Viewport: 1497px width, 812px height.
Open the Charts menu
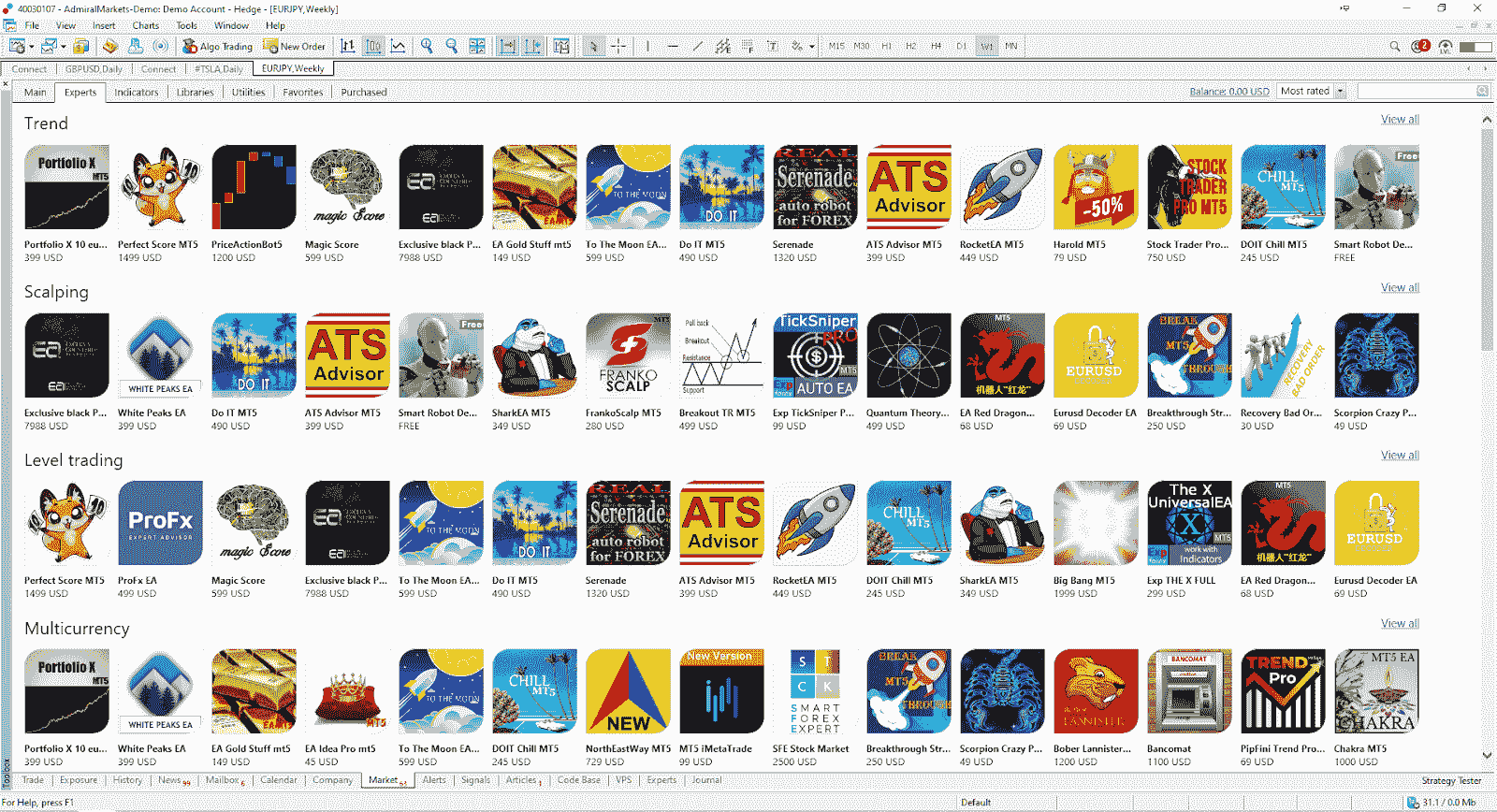[x=145, y=25]
